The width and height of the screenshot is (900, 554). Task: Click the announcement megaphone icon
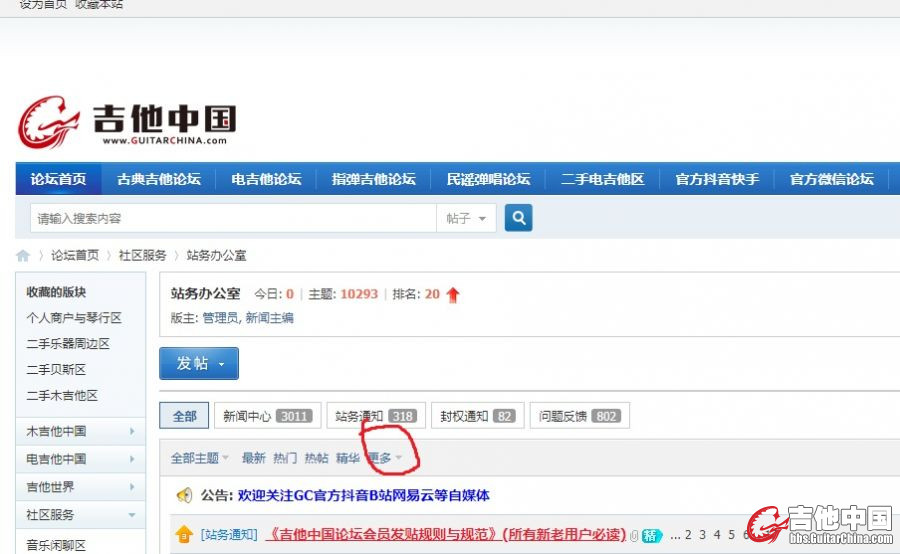184,496
